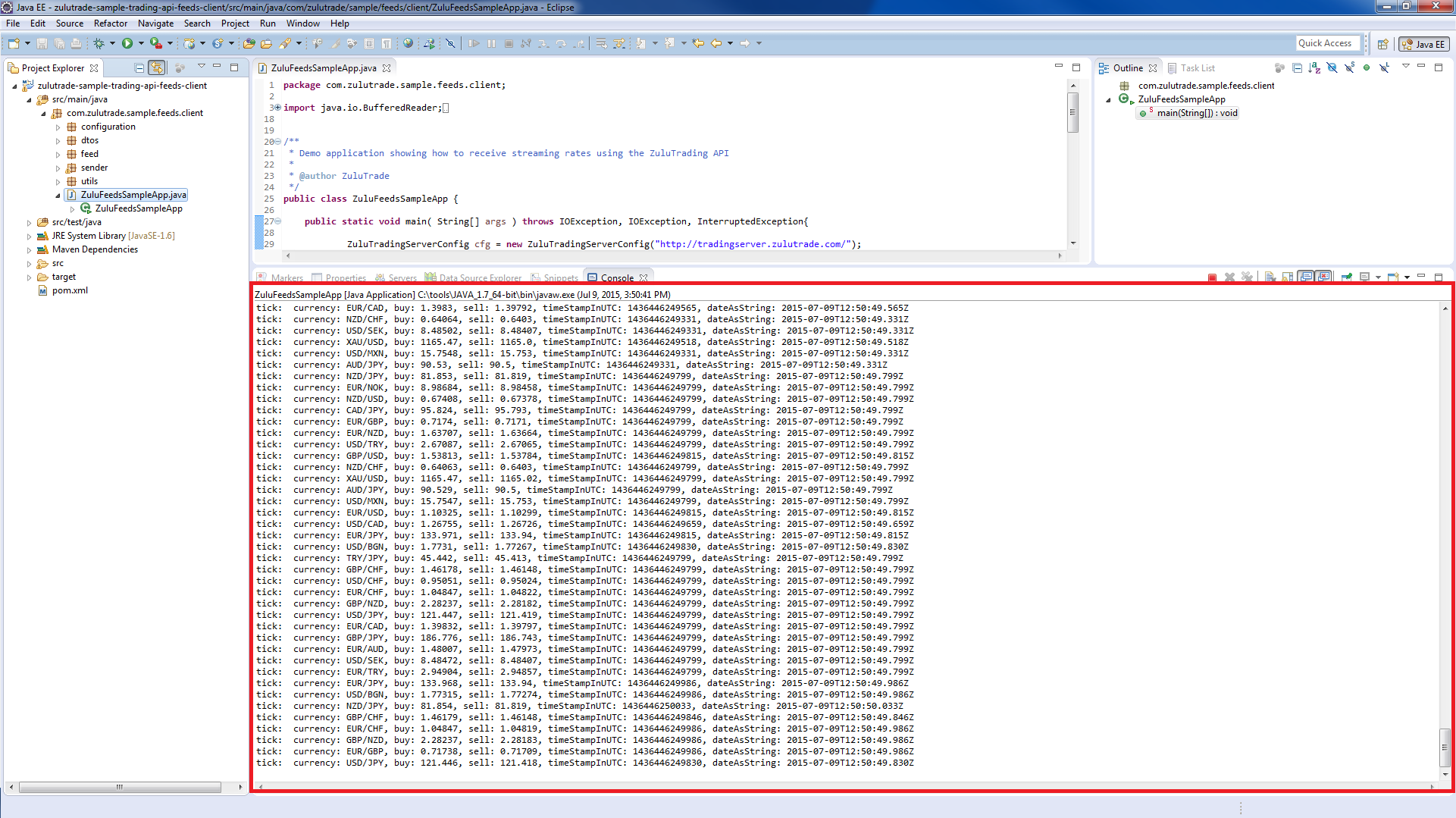The height and width of the screenshot is (818, 1456).
Task: Select the Java EE perspective button
Action: click(1424, 44)
